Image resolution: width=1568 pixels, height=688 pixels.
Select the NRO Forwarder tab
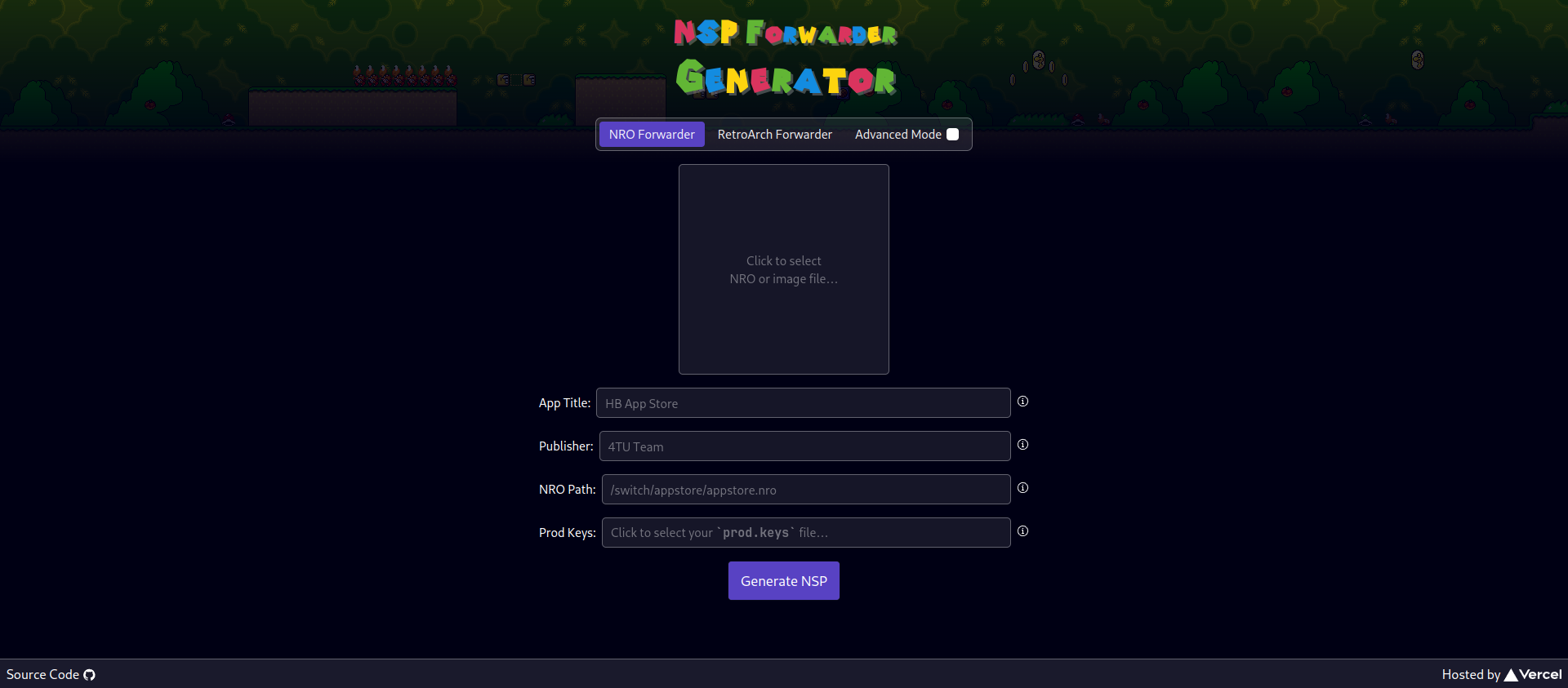tap(652, 135)
